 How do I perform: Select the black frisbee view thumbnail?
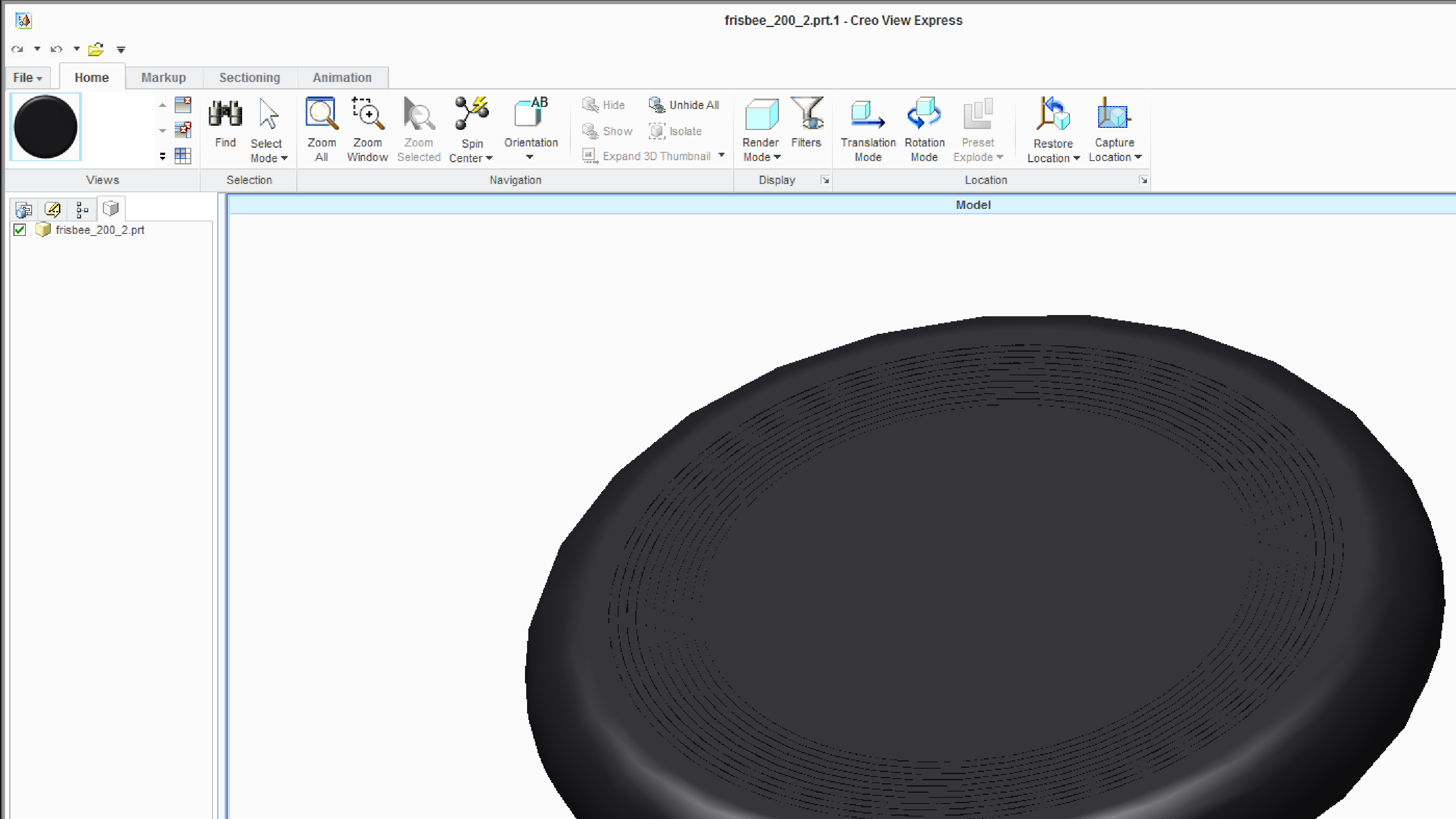(x=45, y=127)
